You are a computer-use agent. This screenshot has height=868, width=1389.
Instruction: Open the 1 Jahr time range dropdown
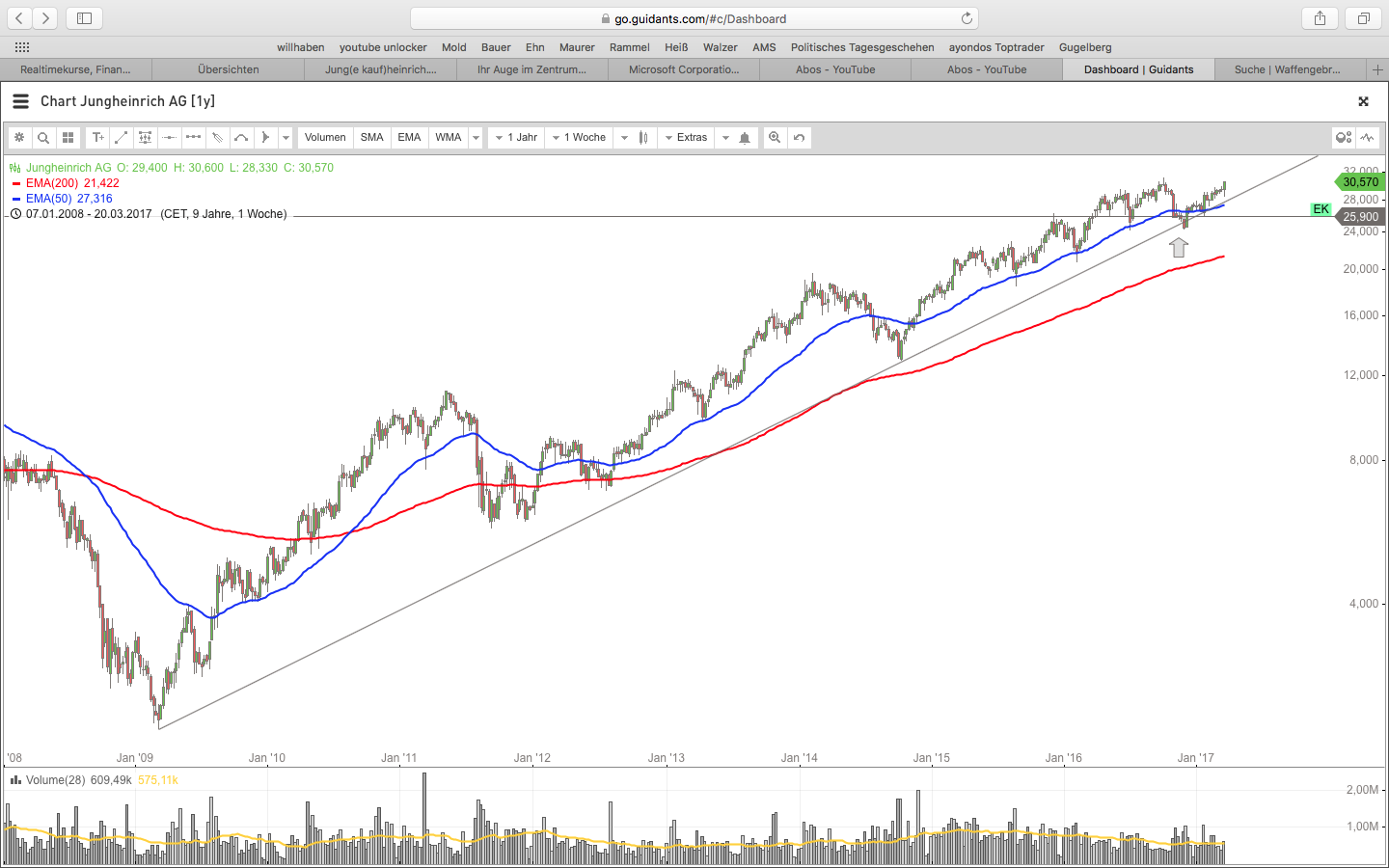[x=517, y=138]
